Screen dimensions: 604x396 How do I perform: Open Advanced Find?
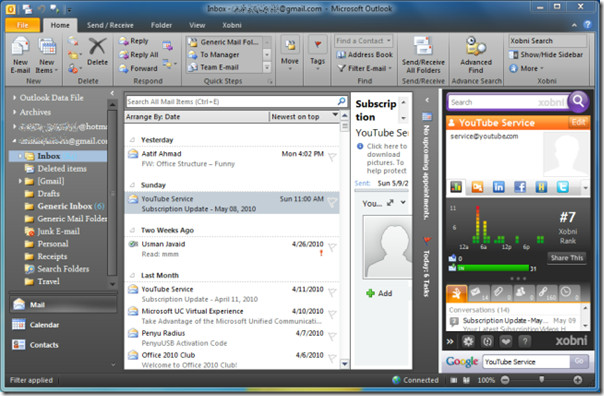pos(476,55)
